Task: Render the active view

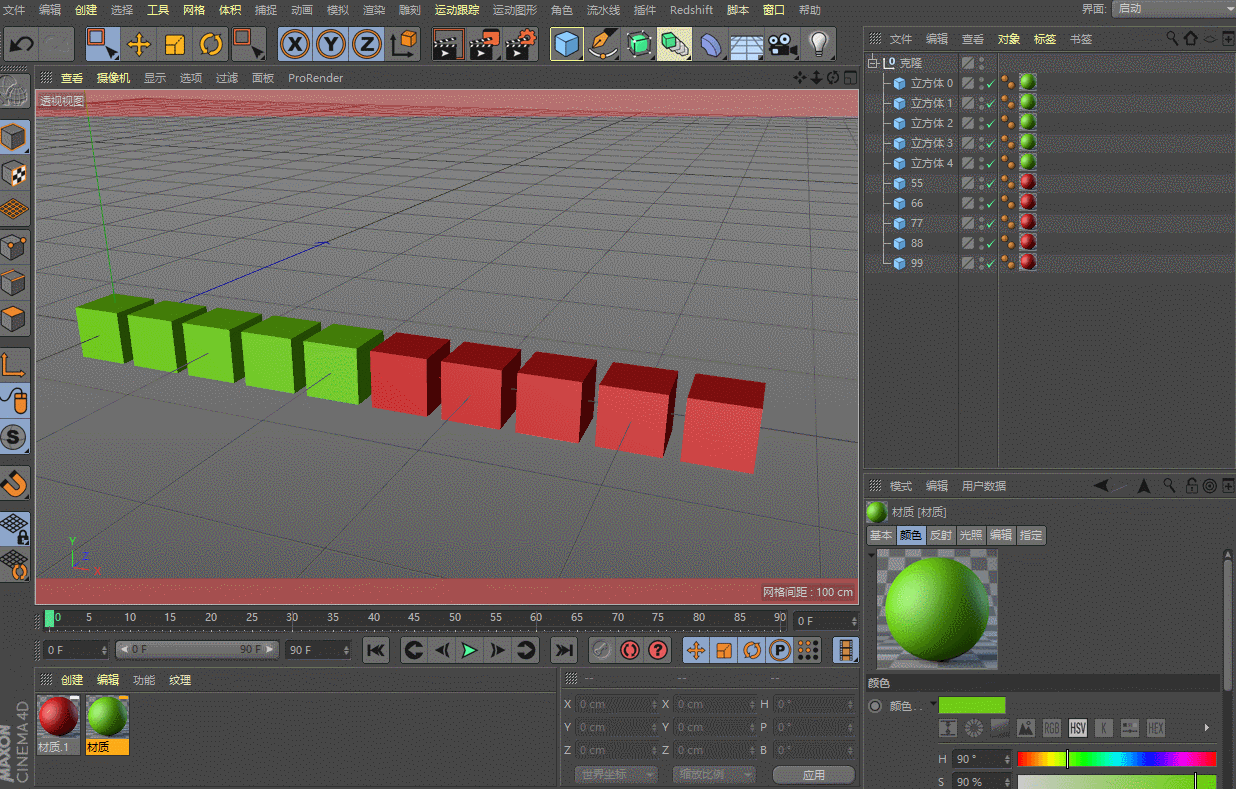Action: point(448,44)
